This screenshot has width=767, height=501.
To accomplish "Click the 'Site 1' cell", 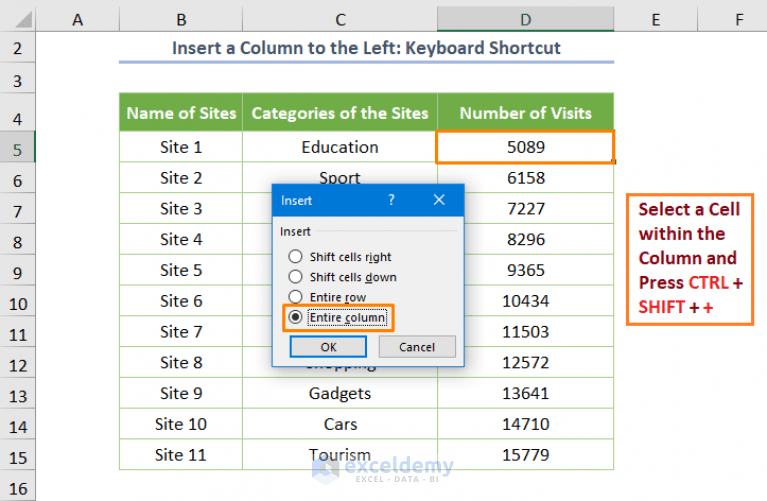I will click(x=181, y=147).
